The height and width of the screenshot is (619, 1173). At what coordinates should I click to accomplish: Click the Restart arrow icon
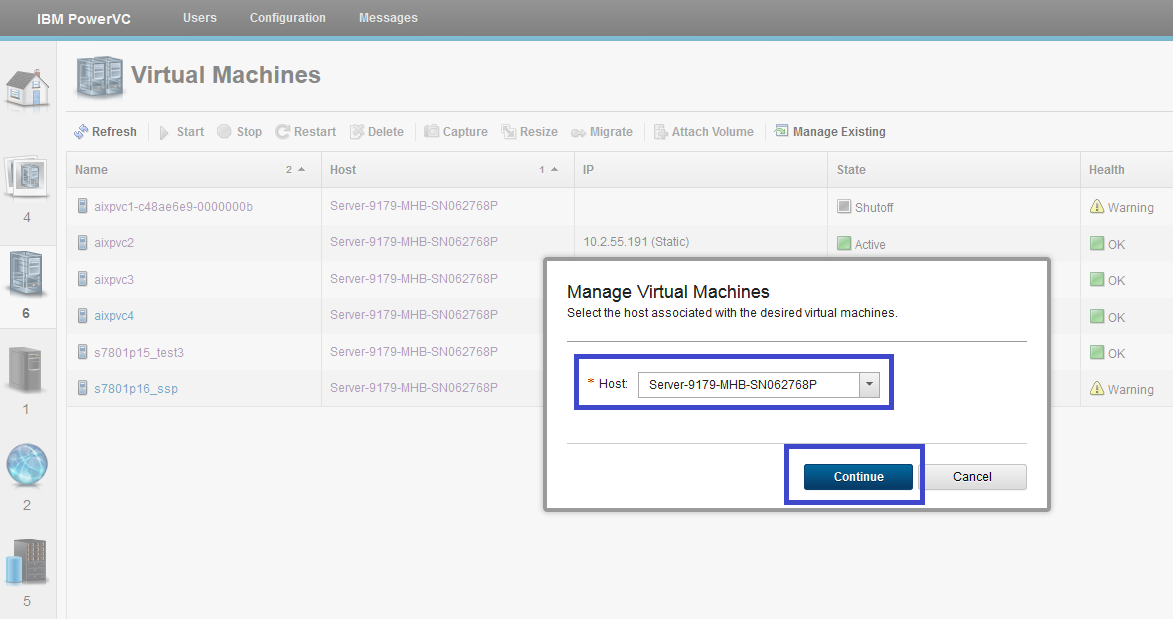(282, 132)
